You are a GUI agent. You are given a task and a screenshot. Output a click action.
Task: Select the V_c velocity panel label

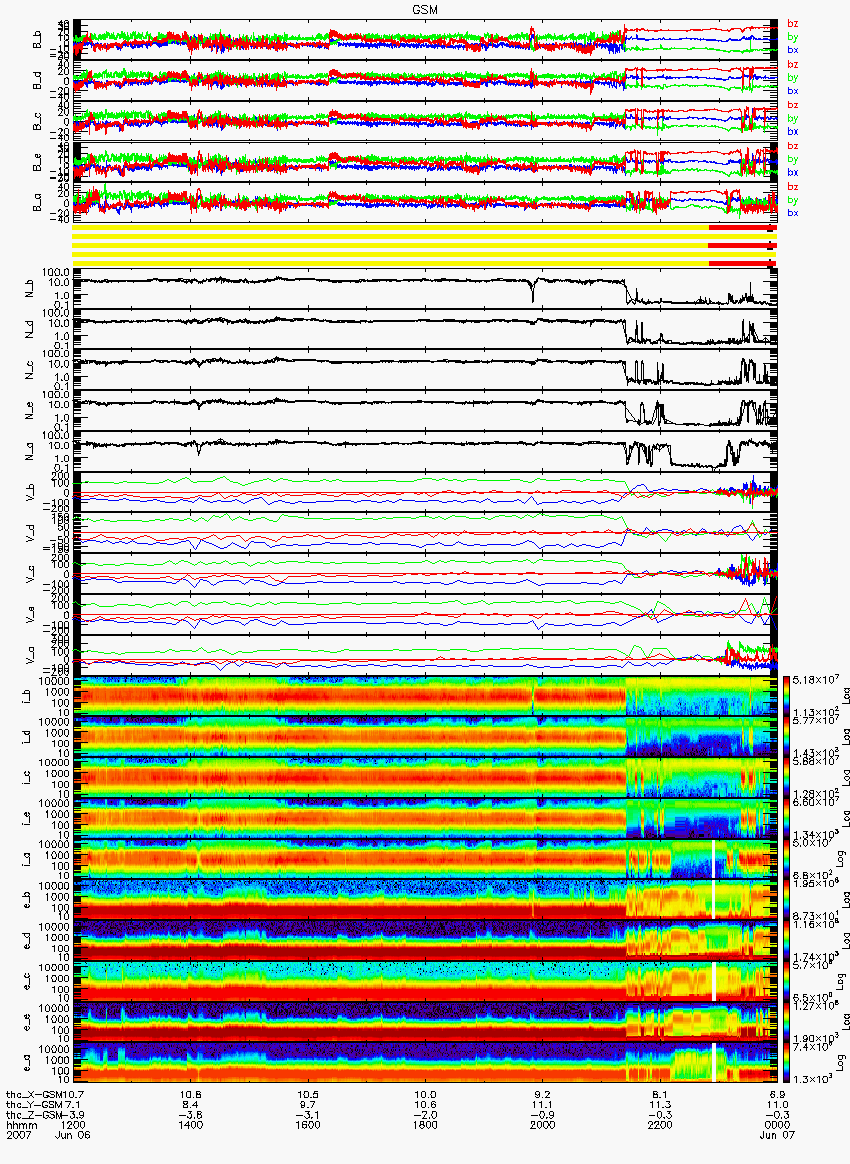point(30,573)
